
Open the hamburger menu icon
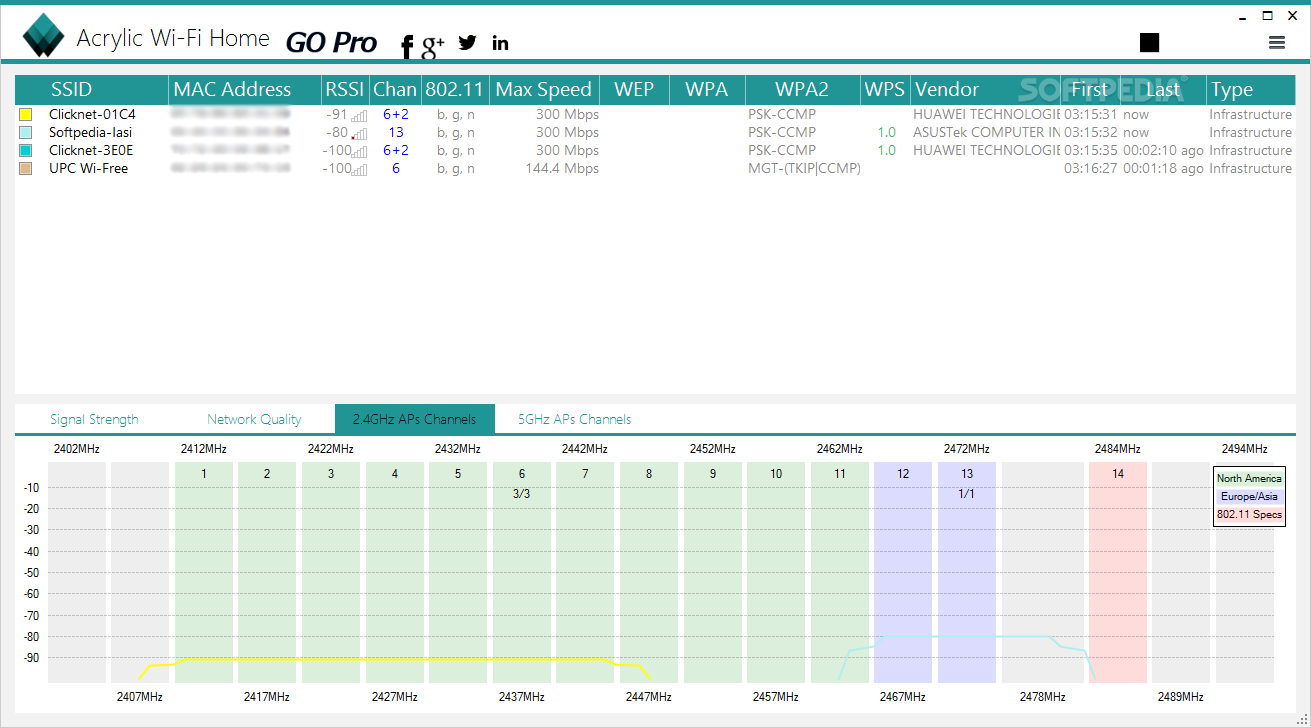point(1276,42)
